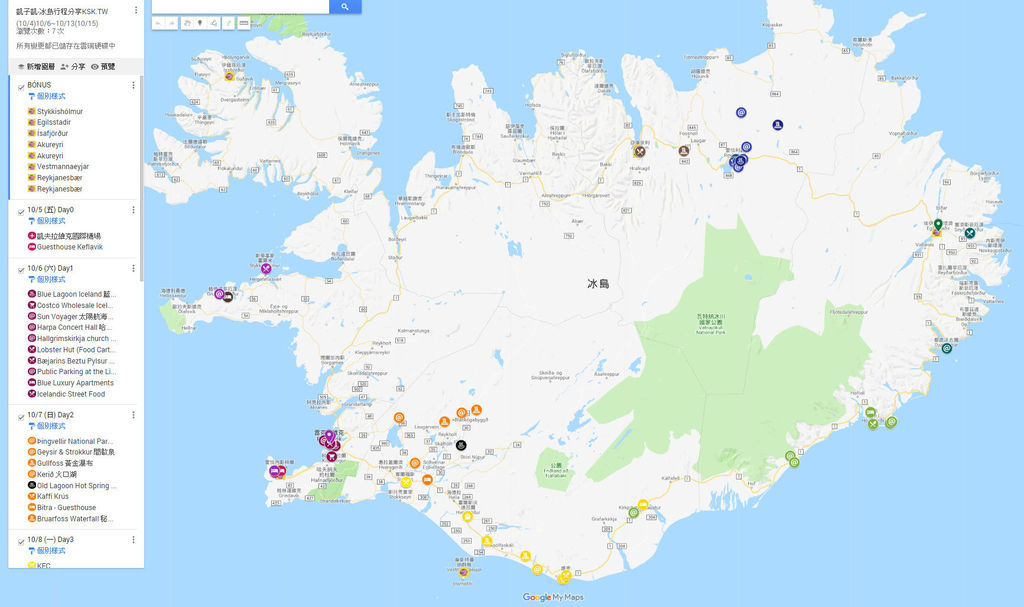This screenshot has height=607, width=1024.
Task: Click map title 凱子凱-冰島行程分享KSK.TW
Action: [x=62, y=12]
